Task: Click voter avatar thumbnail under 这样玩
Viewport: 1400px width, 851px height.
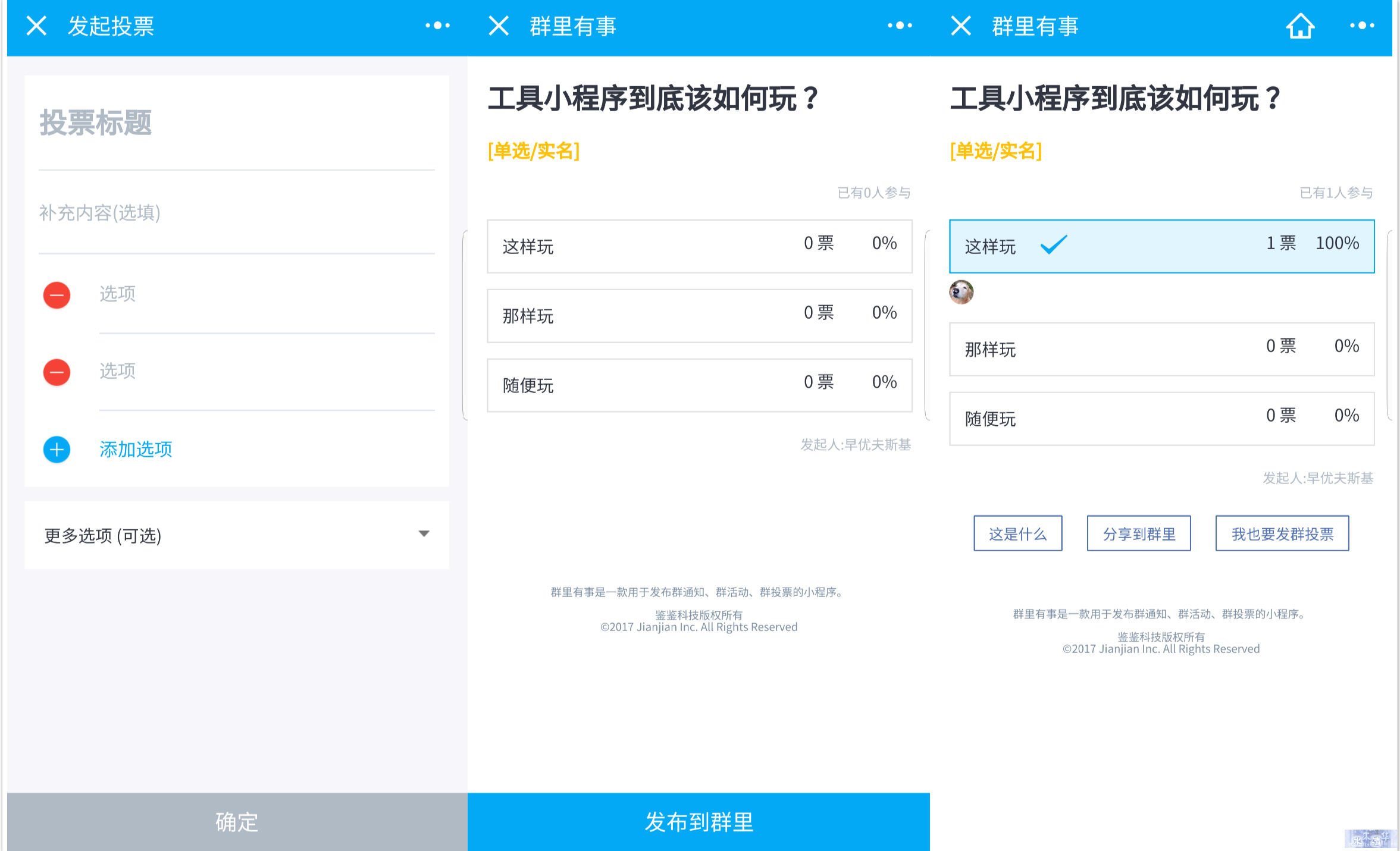Action: [x=961, y=292]
